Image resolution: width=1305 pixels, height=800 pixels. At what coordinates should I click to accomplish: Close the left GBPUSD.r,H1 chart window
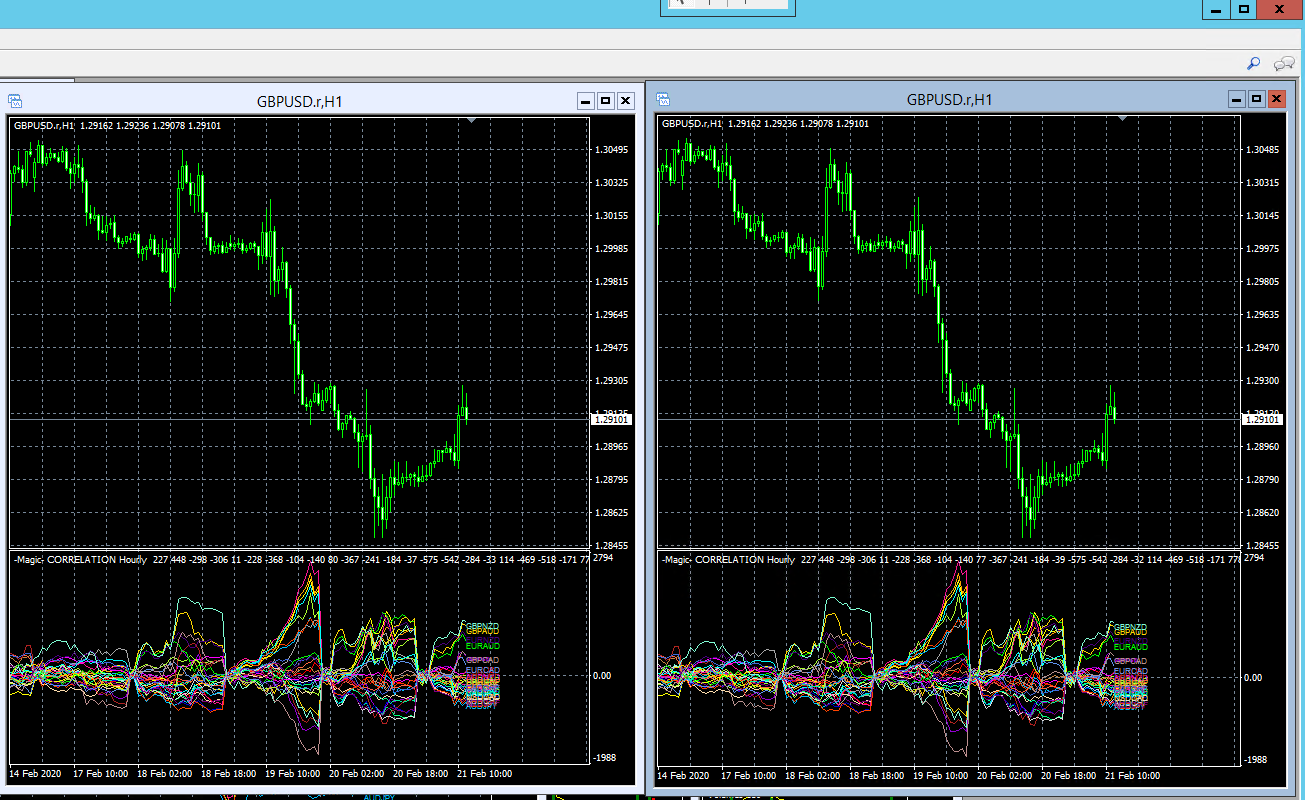(x=625, y=101)
